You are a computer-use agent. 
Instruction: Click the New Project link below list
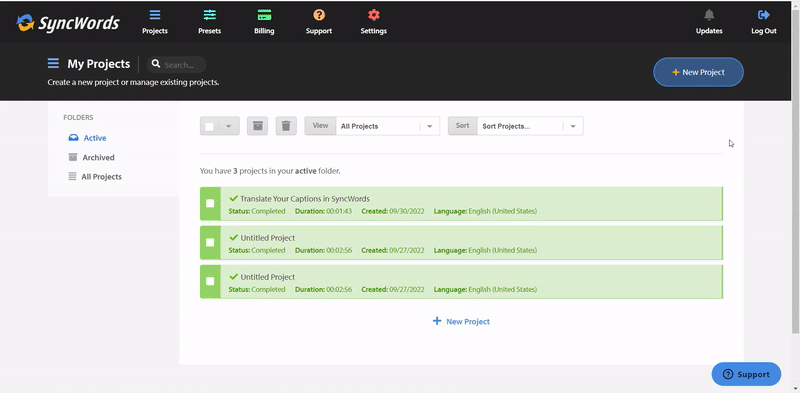pos(468,322)
